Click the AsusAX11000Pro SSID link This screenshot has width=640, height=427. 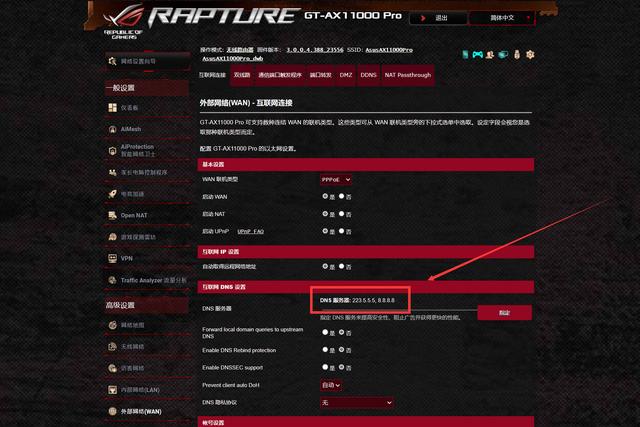pos(389,50)
